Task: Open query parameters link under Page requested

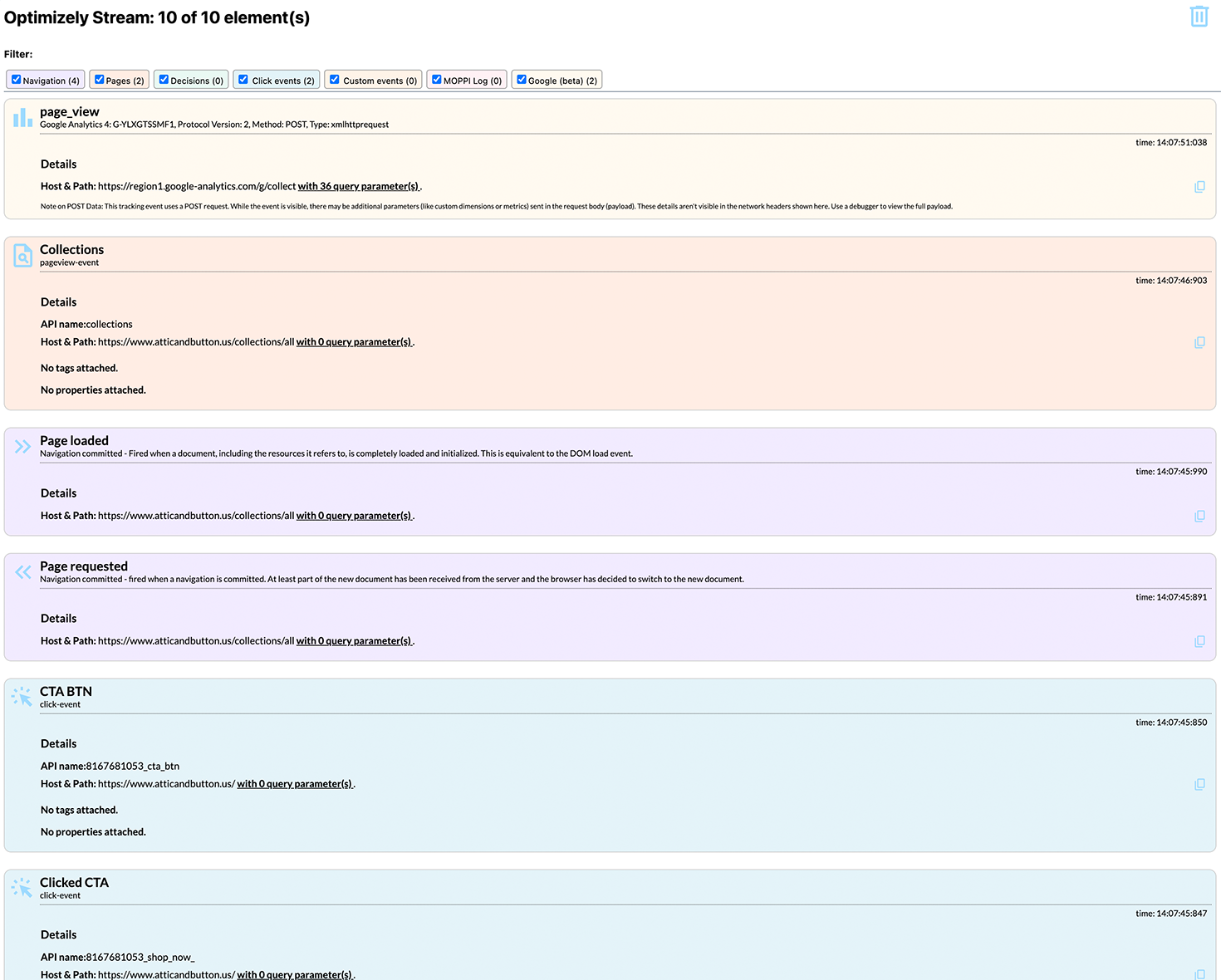Action: click(354, 641)
